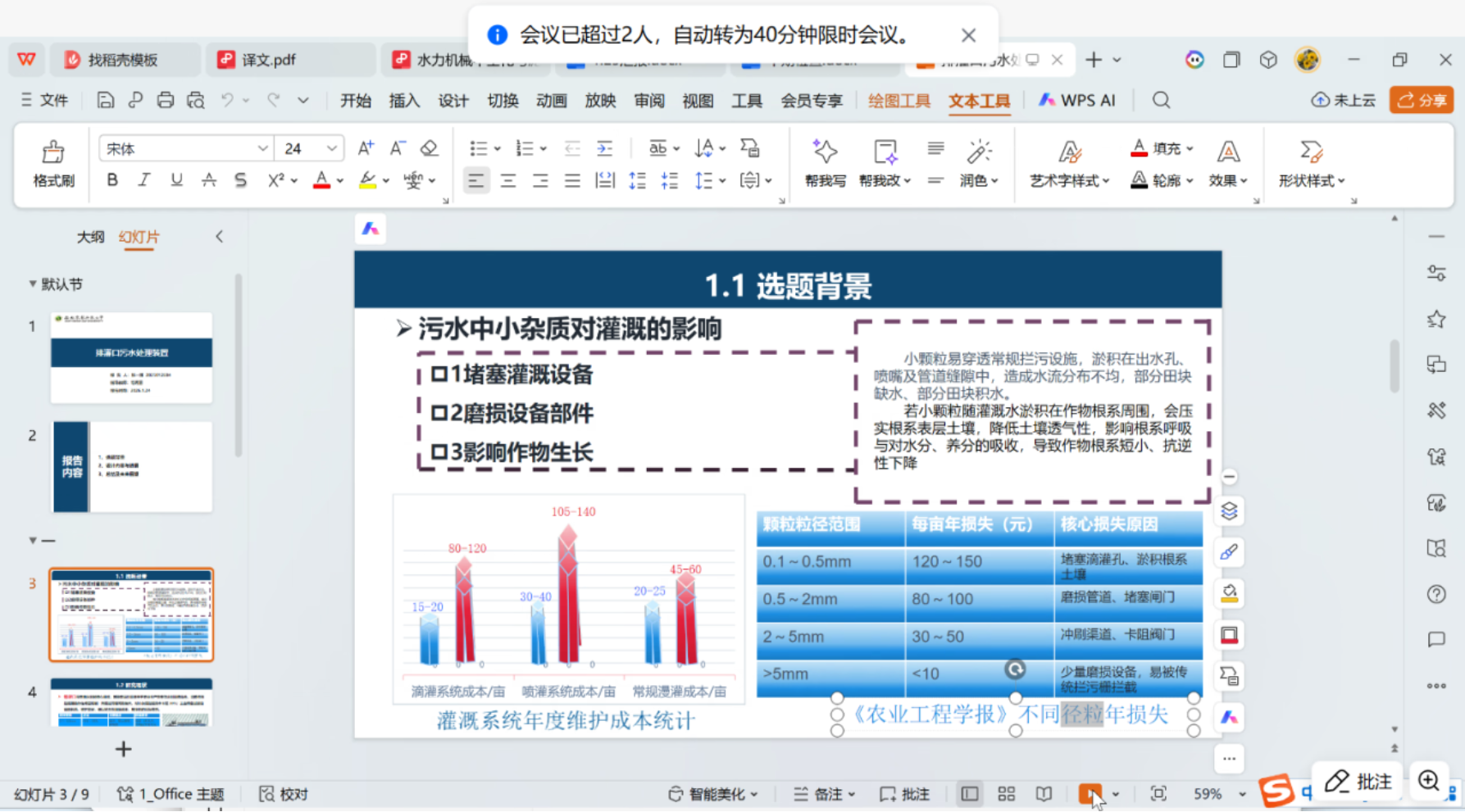The image size is (1465, 812).
Task: Switch to slide sorter grid view icon
Action: pos(1006,793)
